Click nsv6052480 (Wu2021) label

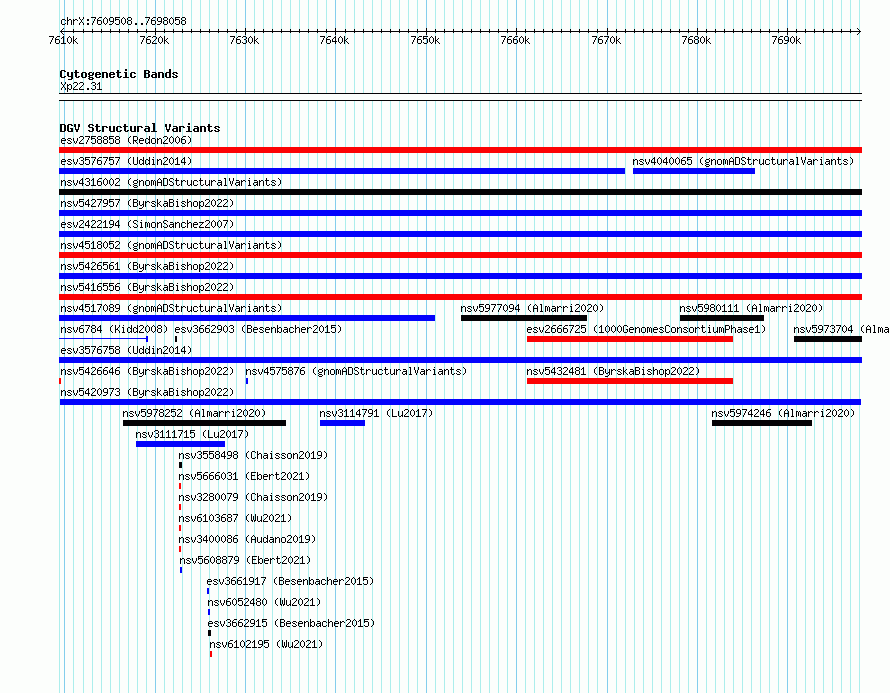click(x=264, y=602)
